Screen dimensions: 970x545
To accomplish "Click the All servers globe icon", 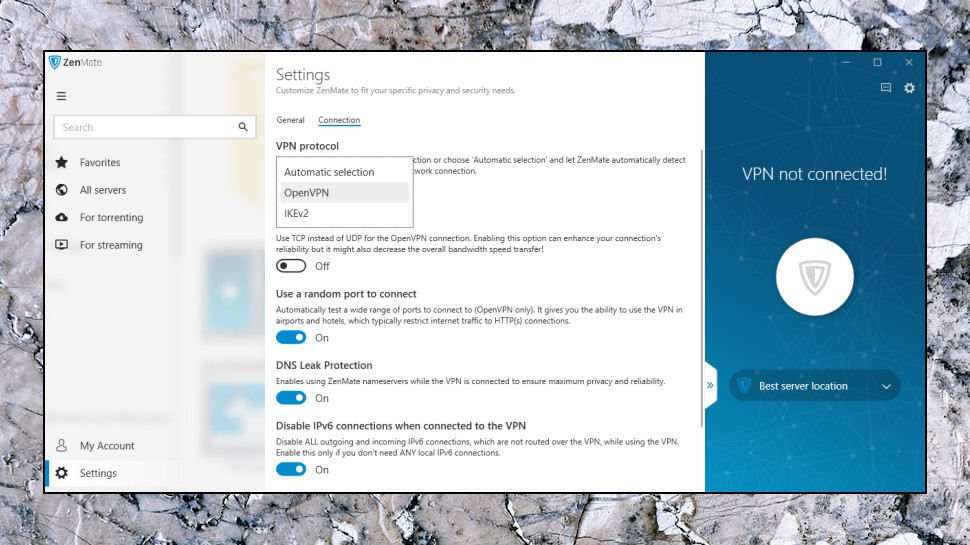I will [62, 190].
